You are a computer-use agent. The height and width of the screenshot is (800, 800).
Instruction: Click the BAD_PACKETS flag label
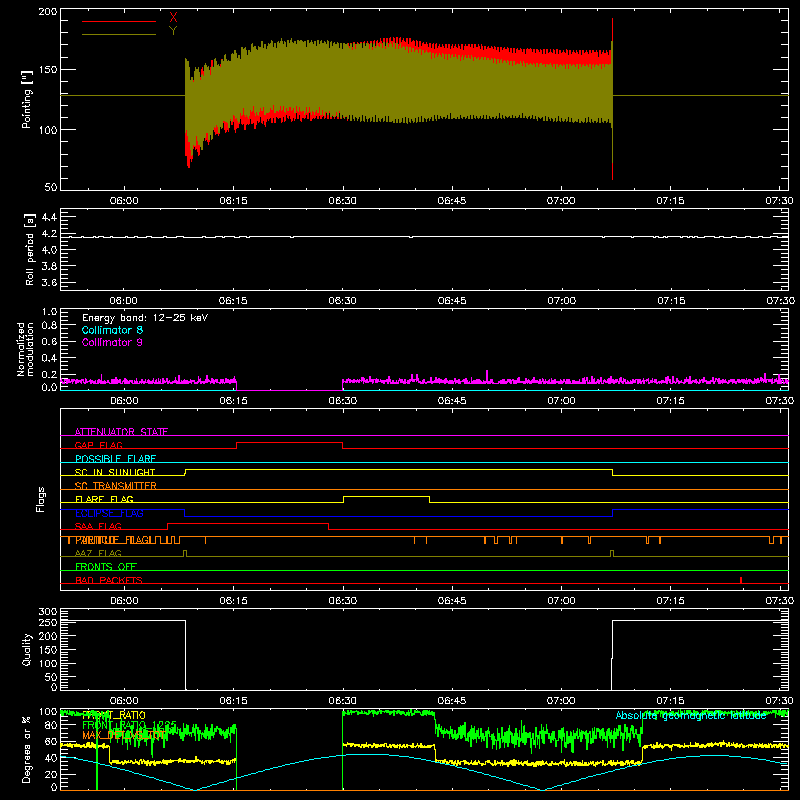point(109,580)
